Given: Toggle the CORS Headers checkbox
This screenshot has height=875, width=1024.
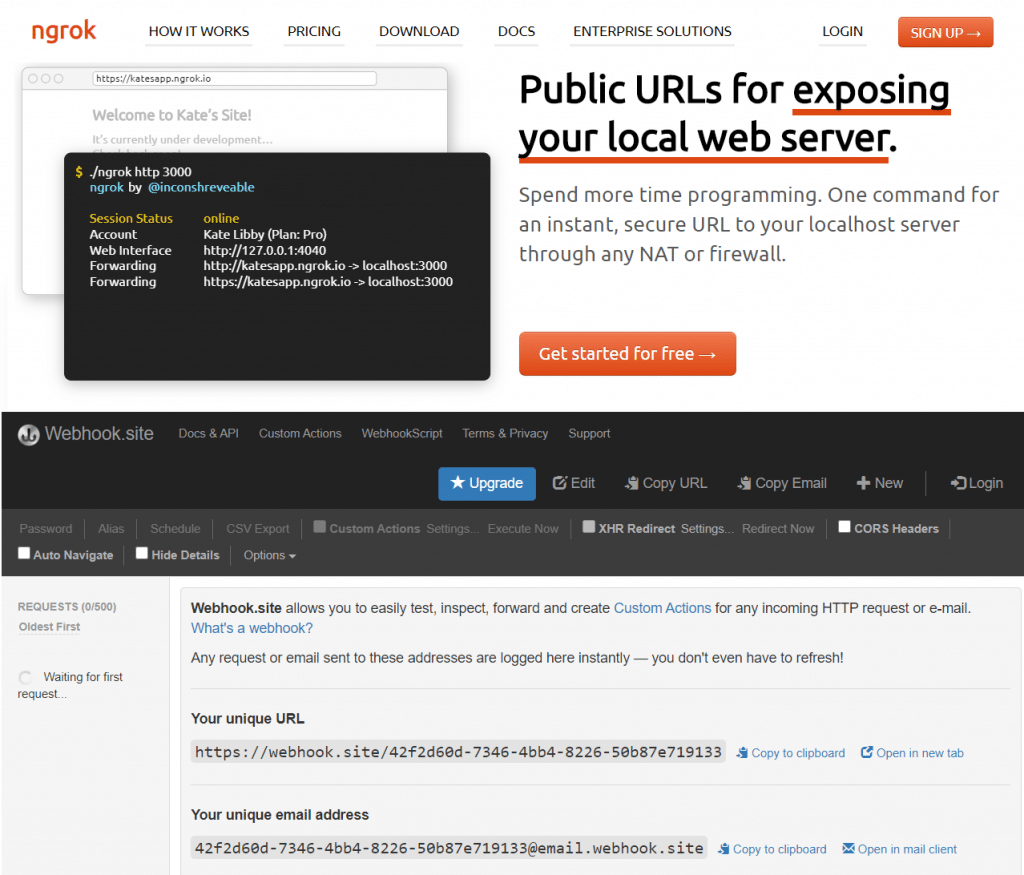Looking at the screenshot, I should 844,527.
